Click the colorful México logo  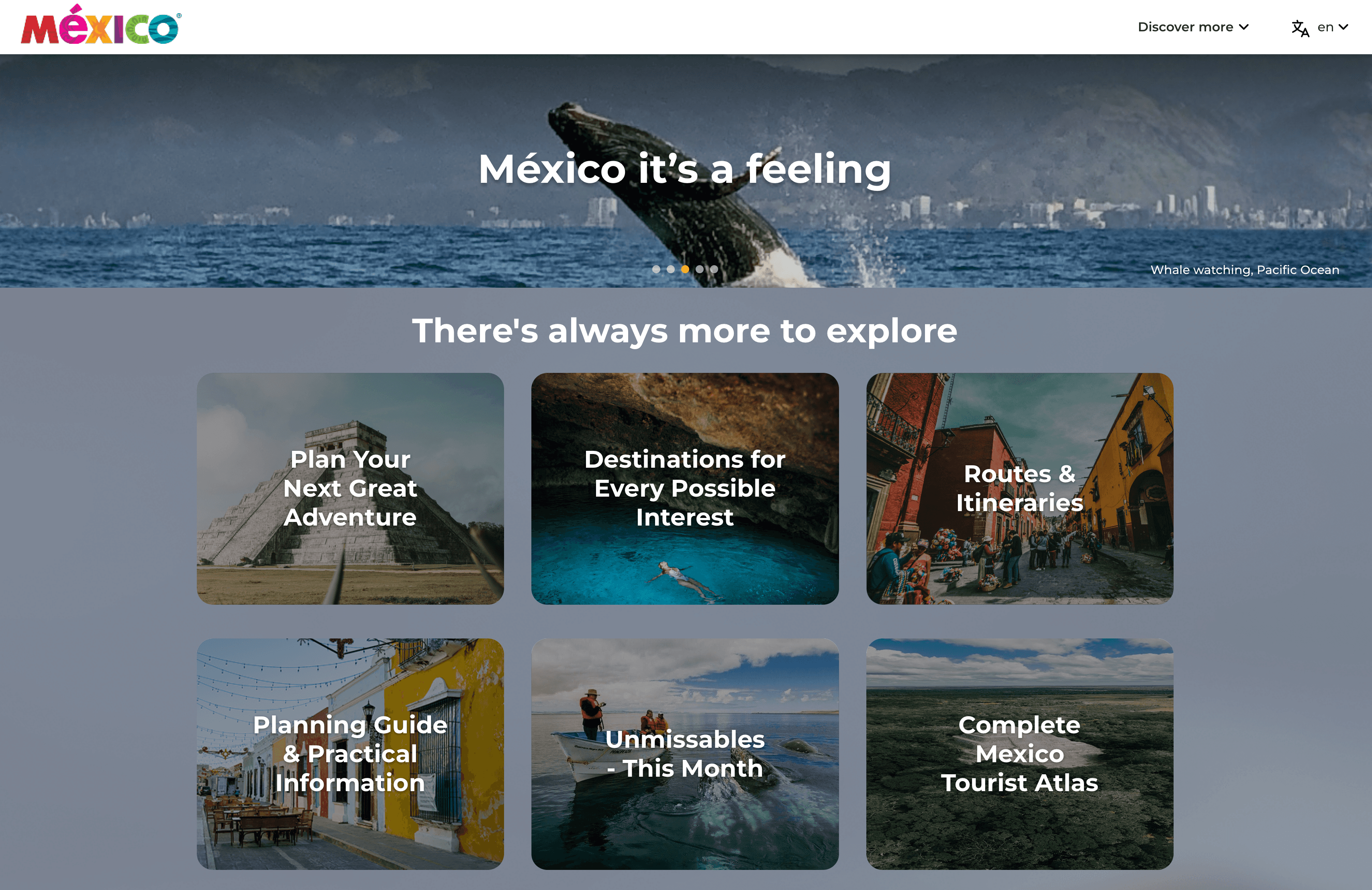101,25
